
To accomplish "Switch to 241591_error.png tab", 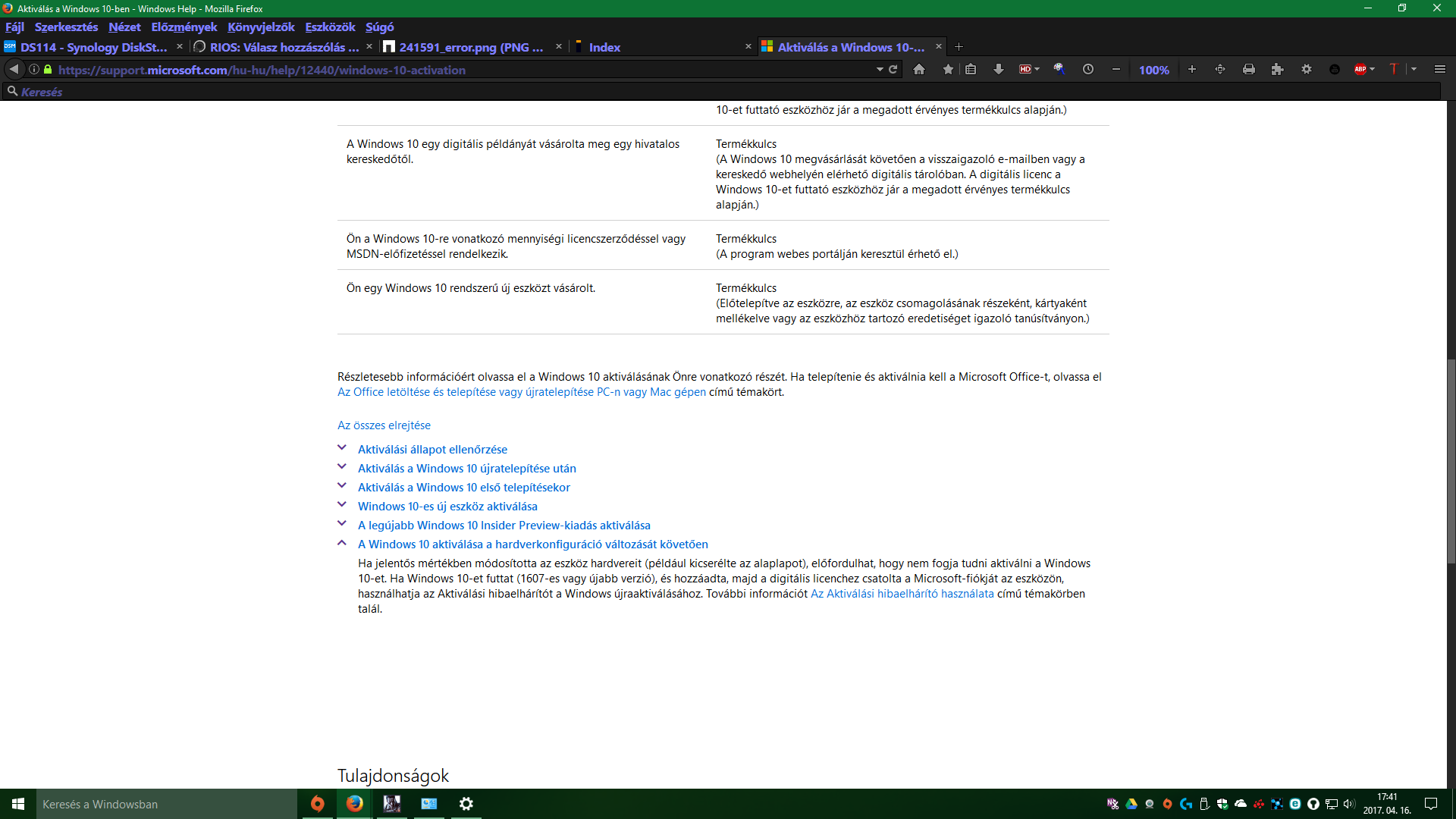I will click(x=472, y=47).
